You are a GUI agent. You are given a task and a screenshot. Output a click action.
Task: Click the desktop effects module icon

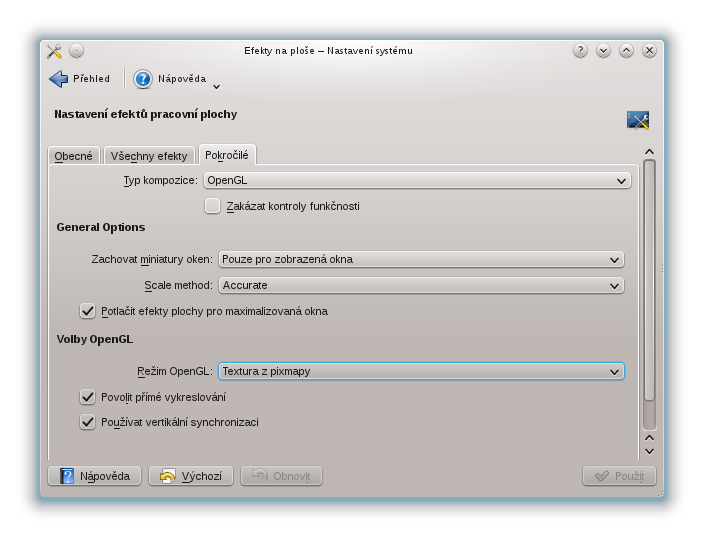[x=638, y=120]
